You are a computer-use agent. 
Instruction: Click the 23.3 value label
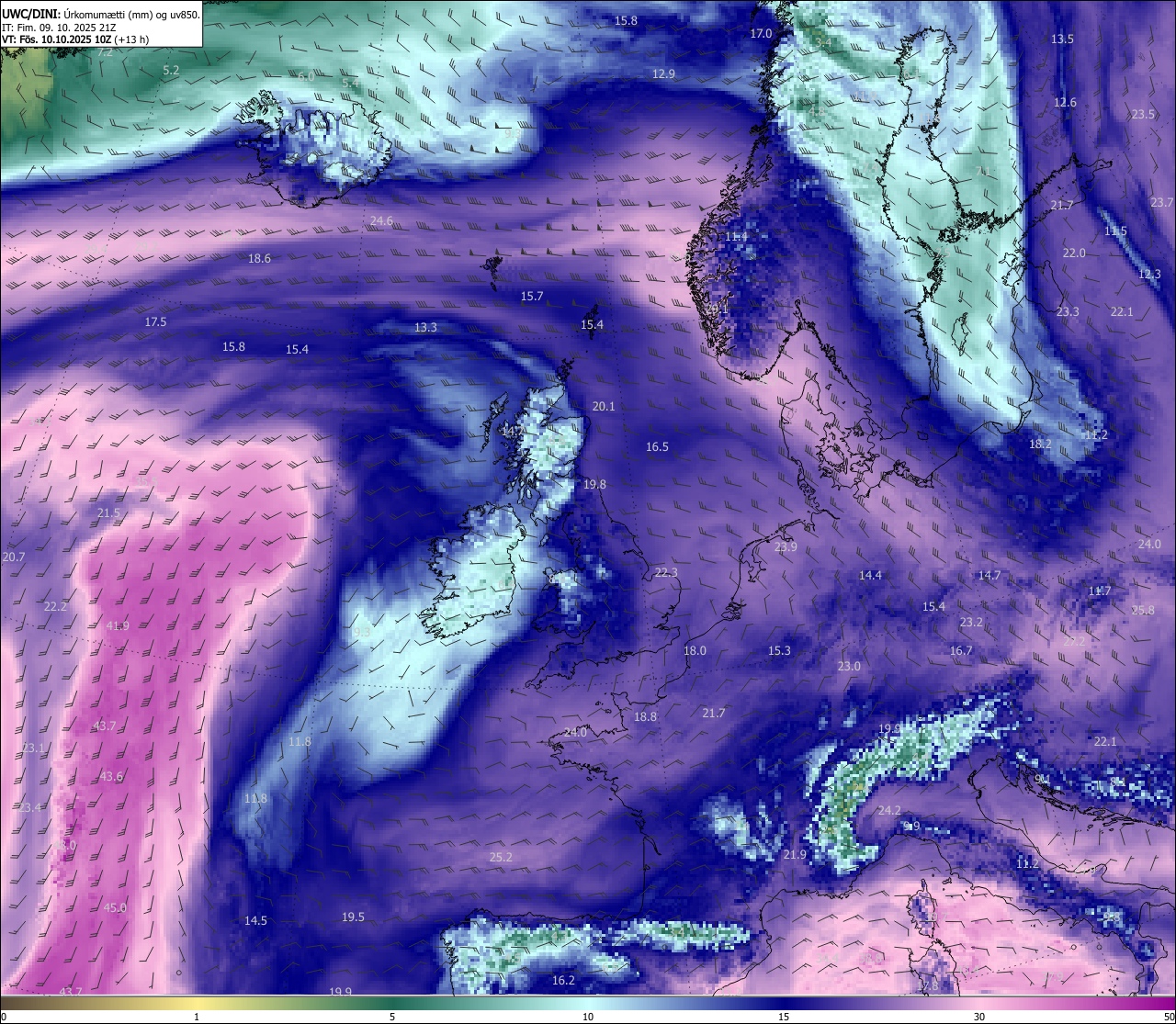1067,311
